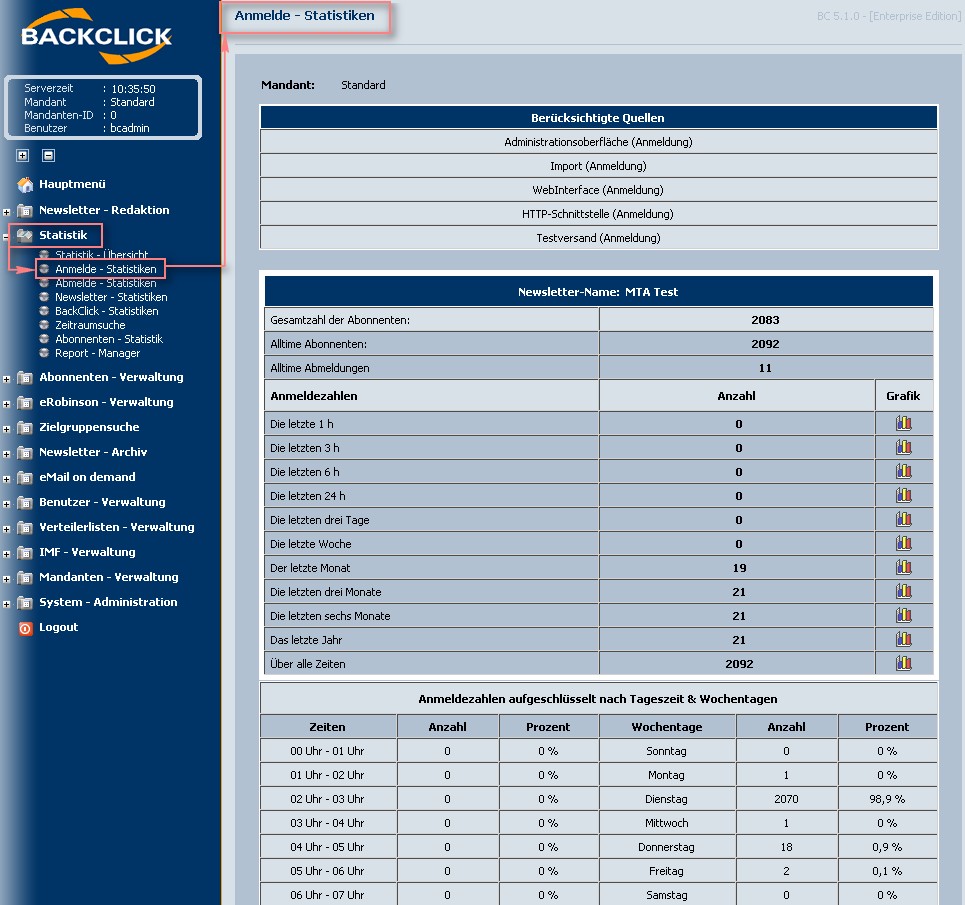Open chart icon for Die letzten sechs Monate

pos(903,615)
